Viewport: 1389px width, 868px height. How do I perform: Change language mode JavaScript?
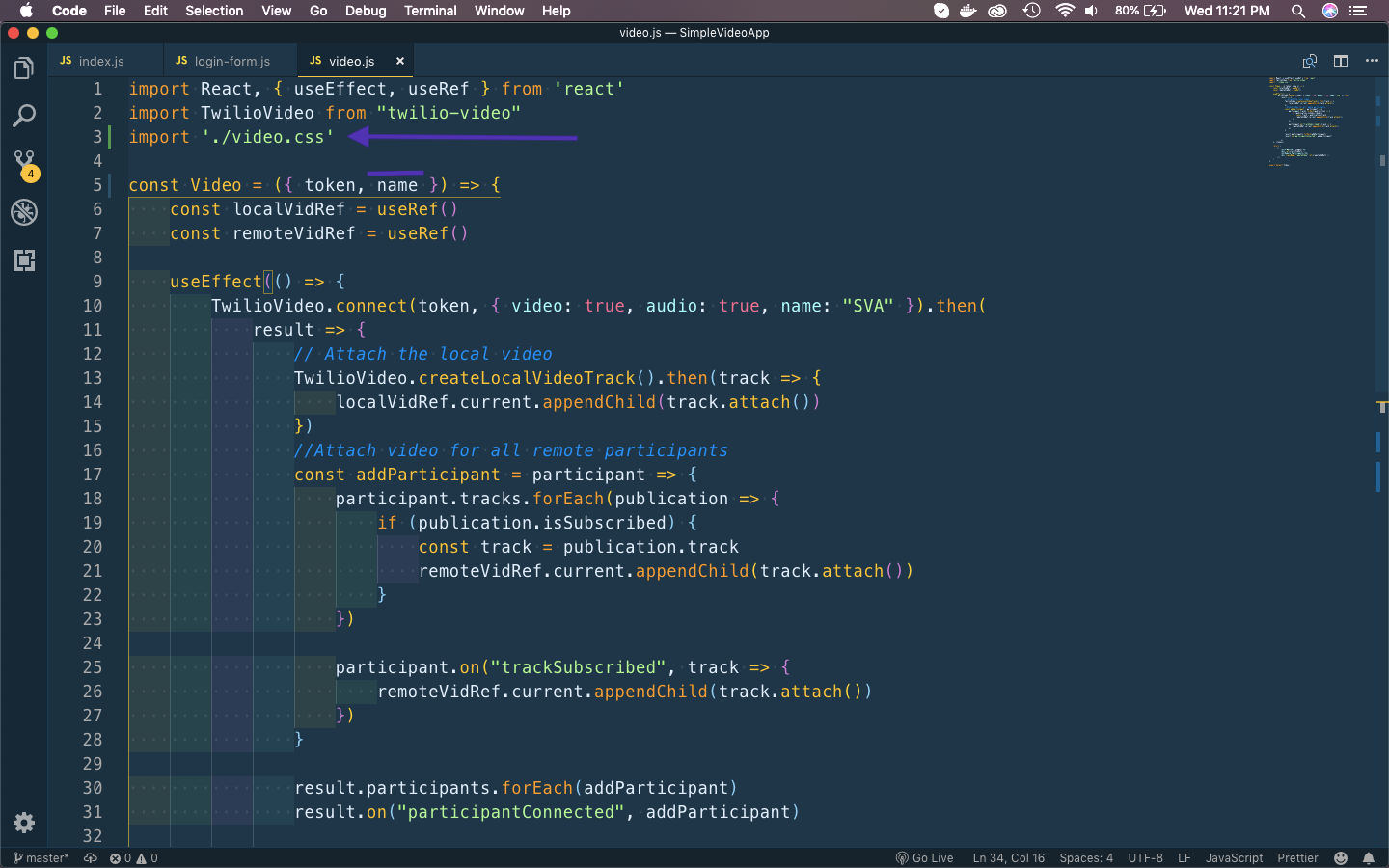pyautogui.click(x=1234, y=858)
